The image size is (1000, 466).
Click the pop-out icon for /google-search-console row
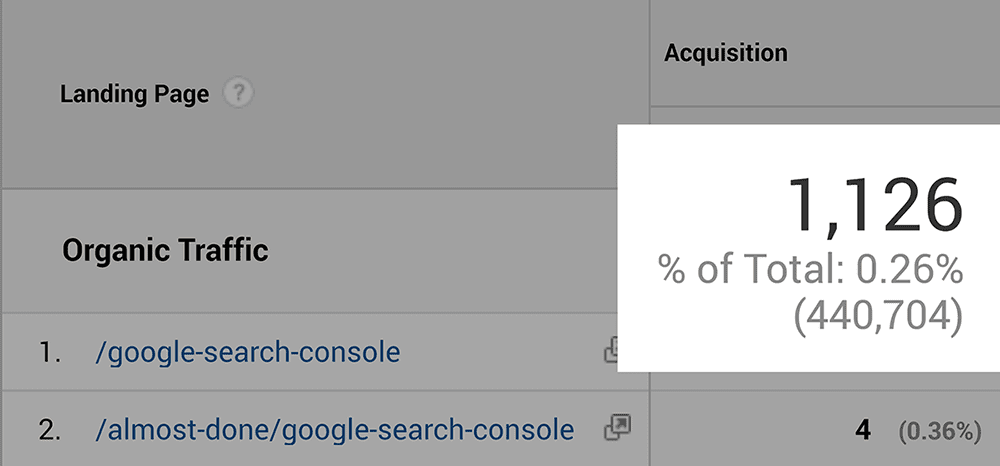click(612, 351)
